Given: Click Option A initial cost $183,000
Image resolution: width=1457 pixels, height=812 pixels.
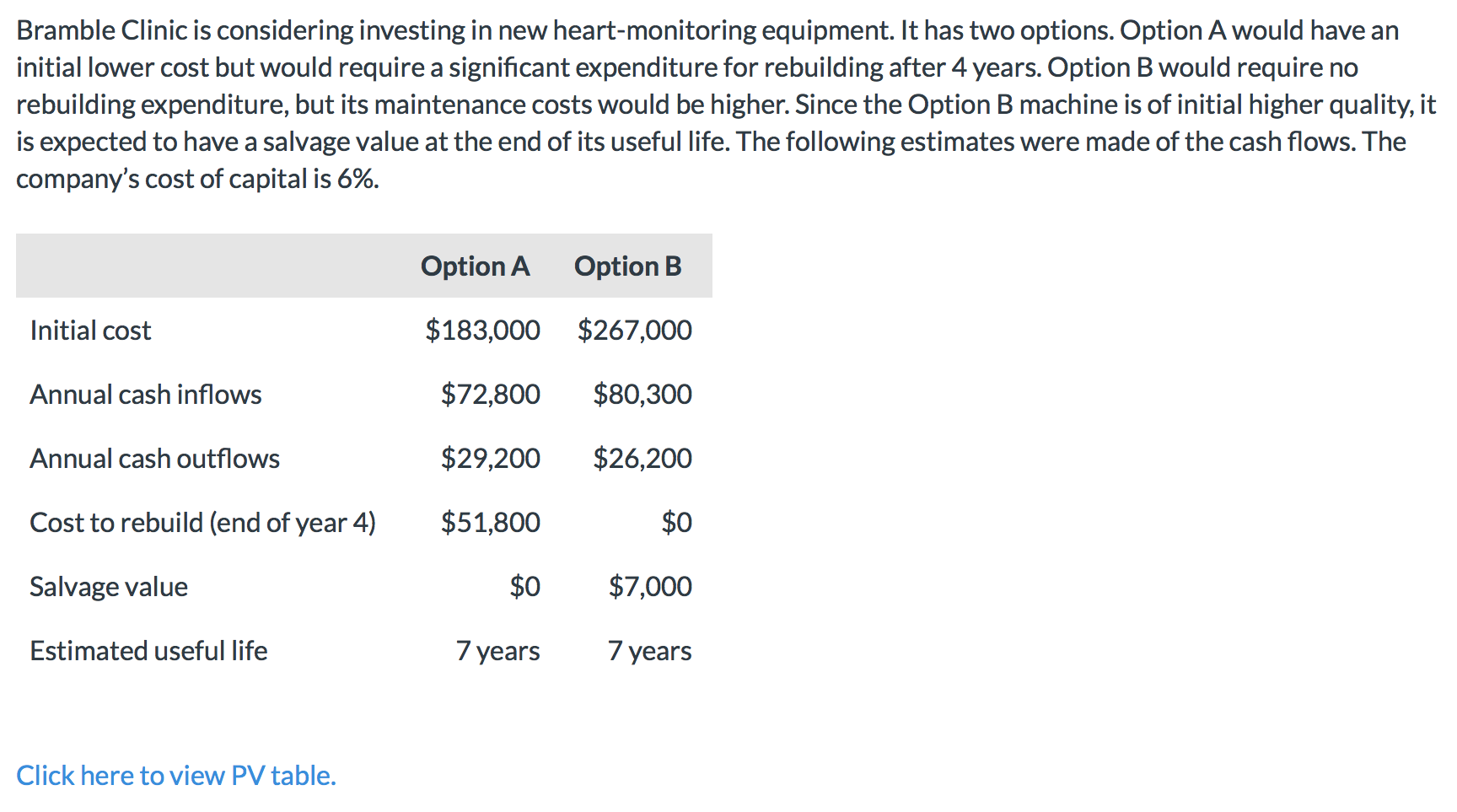Looking at the screenshot, I should point(482,331).
